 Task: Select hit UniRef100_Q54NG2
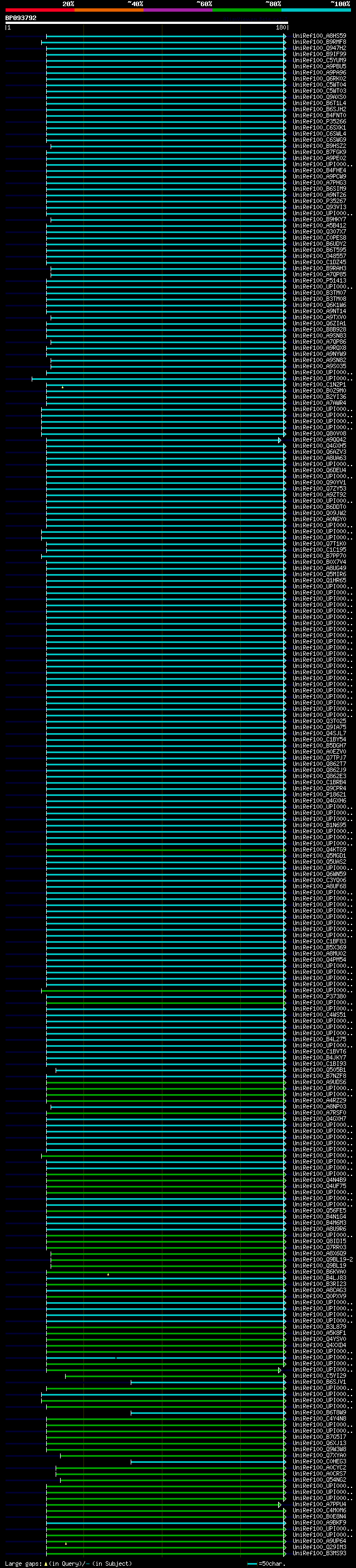[319, 1480]
